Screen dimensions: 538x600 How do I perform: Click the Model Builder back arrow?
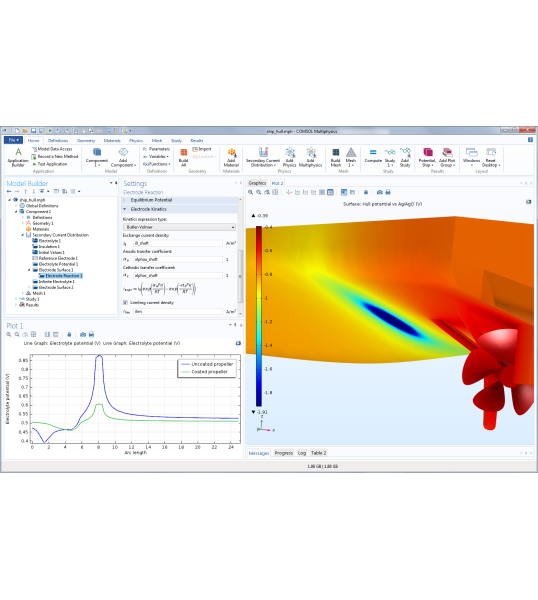[9, 191]
